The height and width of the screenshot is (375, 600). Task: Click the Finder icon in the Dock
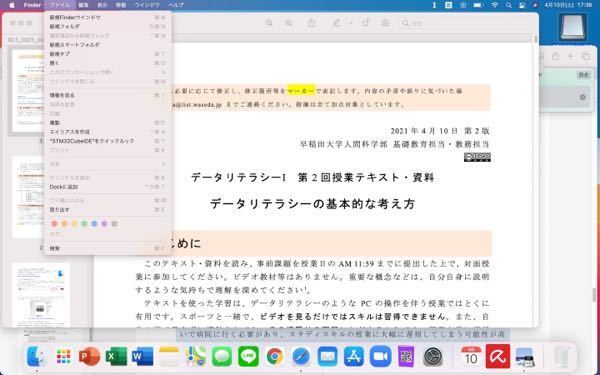point(37,356)
